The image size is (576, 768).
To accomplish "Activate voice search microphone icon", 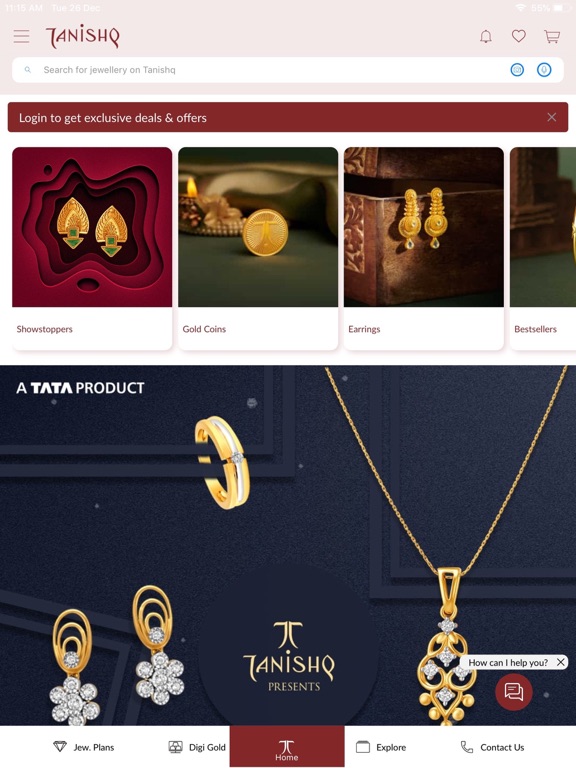I will coord(544,70).
